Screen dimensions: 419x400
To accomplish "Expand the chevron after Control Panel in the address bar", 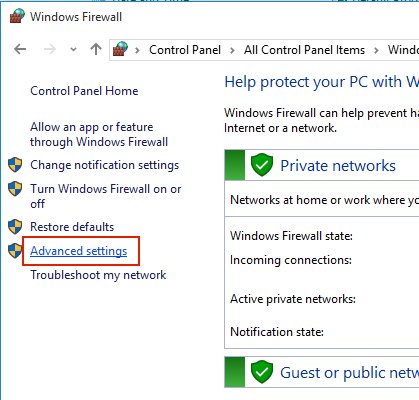I will (232, 50).
